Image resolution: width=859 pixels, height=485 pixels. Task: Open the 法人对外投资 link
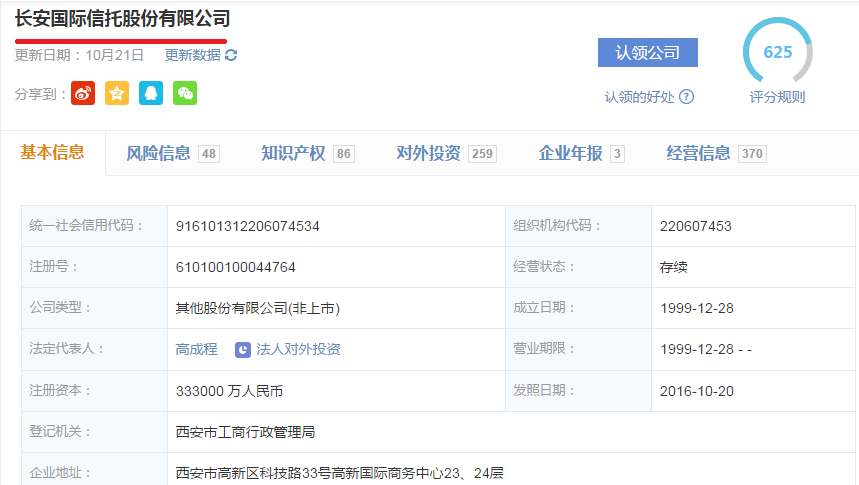[298, 349]
